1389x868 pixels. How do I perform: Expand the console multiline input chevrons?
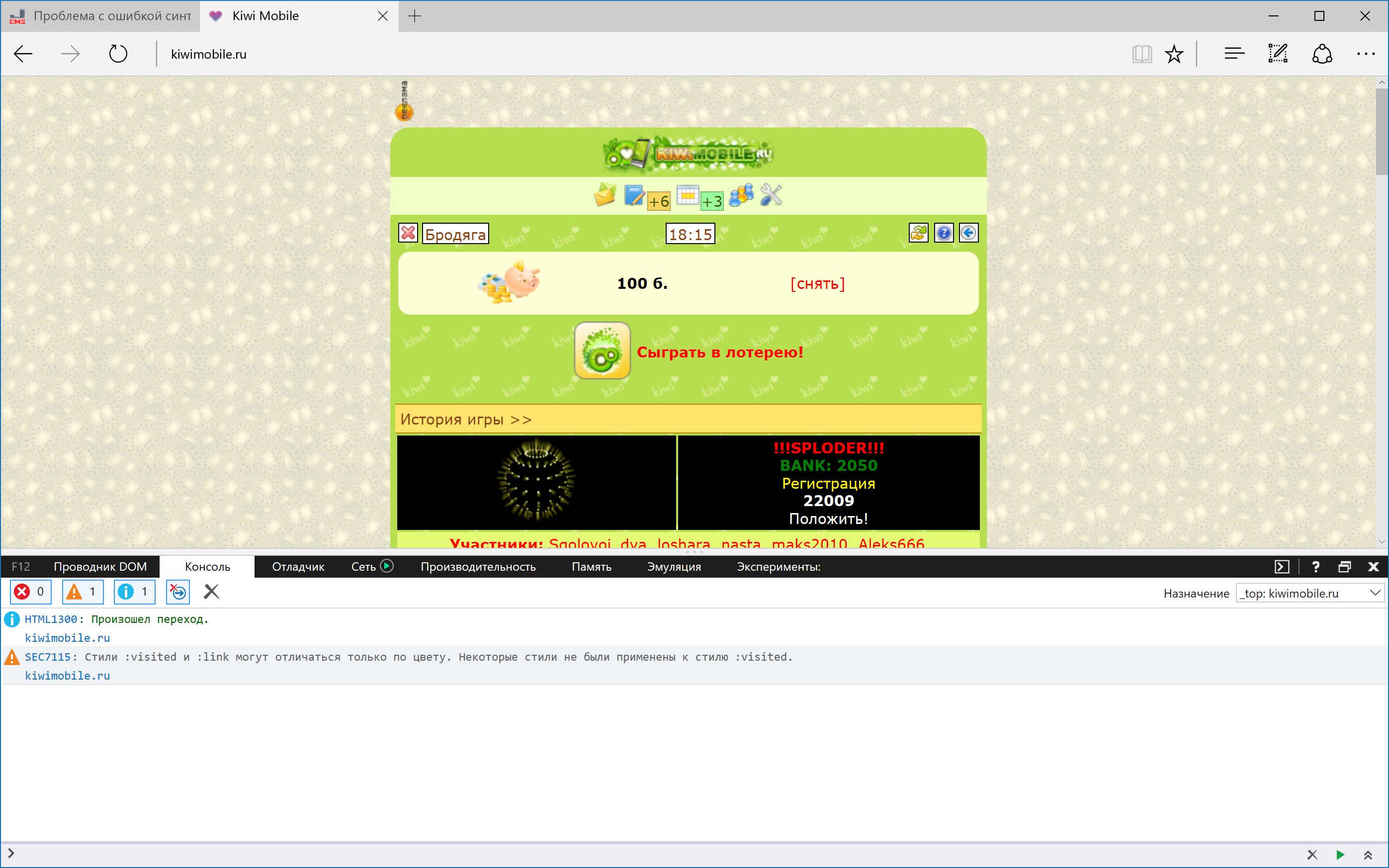coord(1368,855)
